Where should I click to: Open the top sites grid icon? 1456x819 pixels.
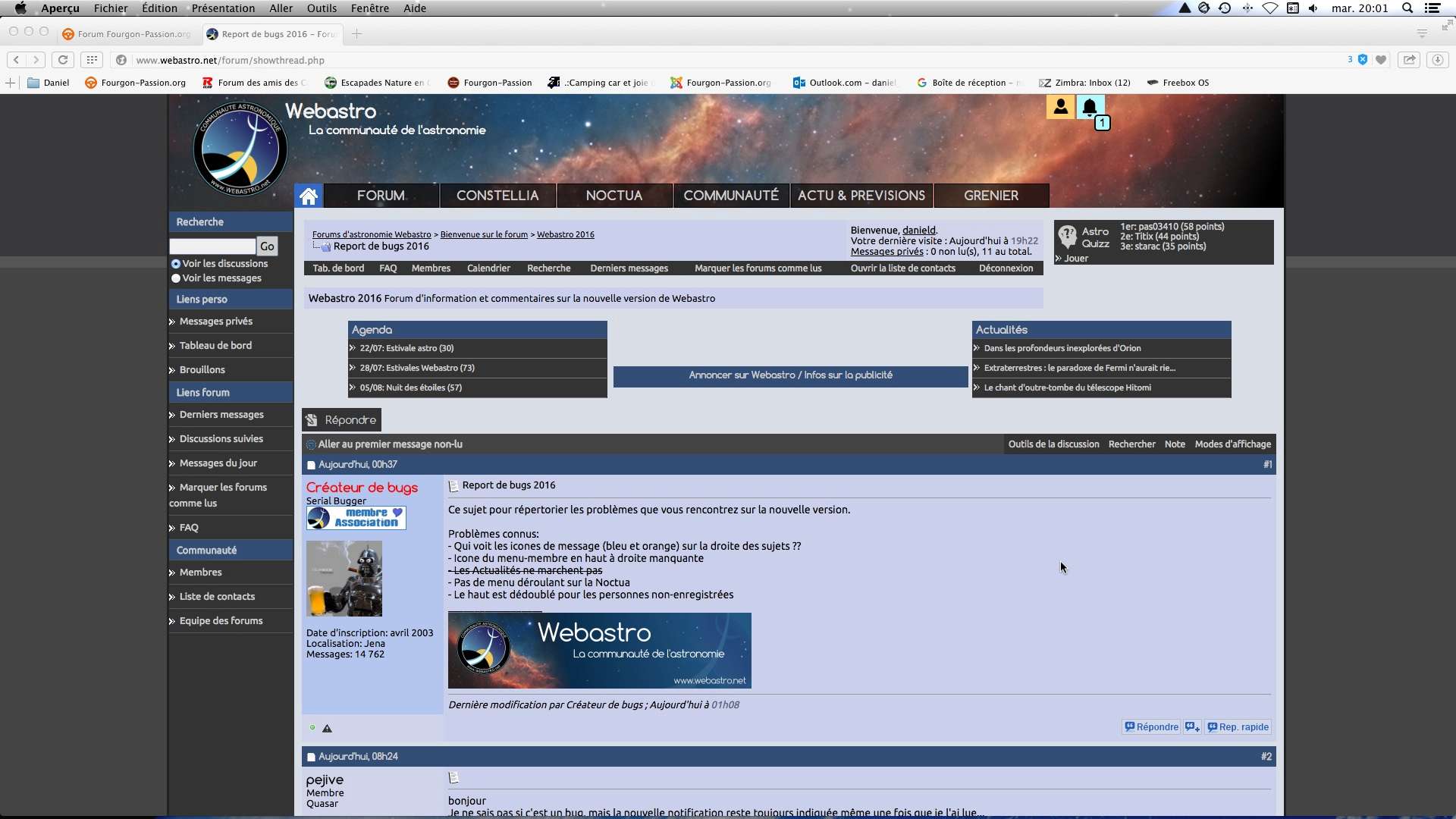(92, 60)
